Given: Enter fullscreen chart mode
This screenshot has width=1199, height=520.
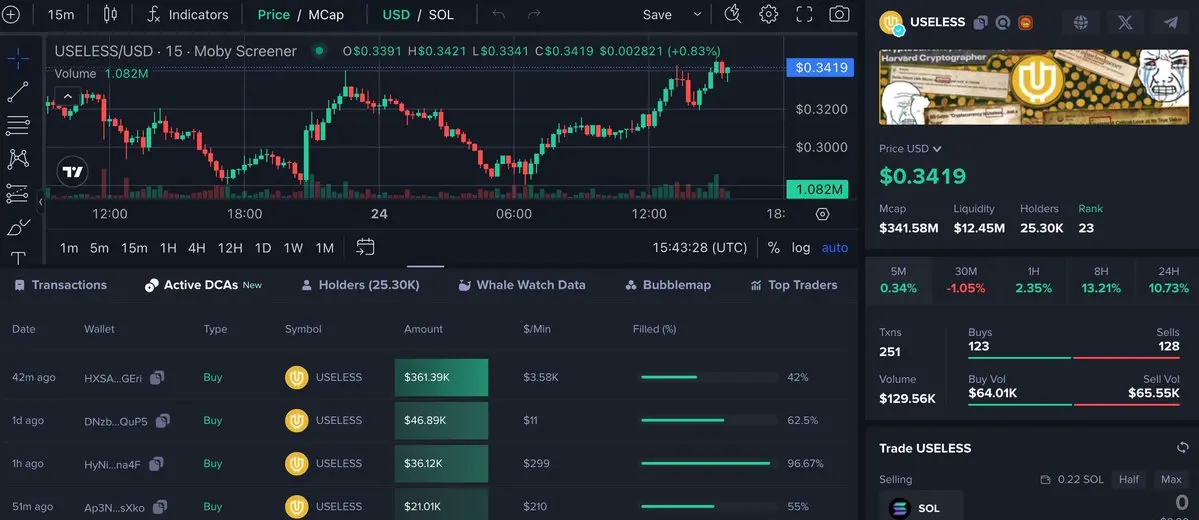Looking at the screenshot, I should pos(804,15).
